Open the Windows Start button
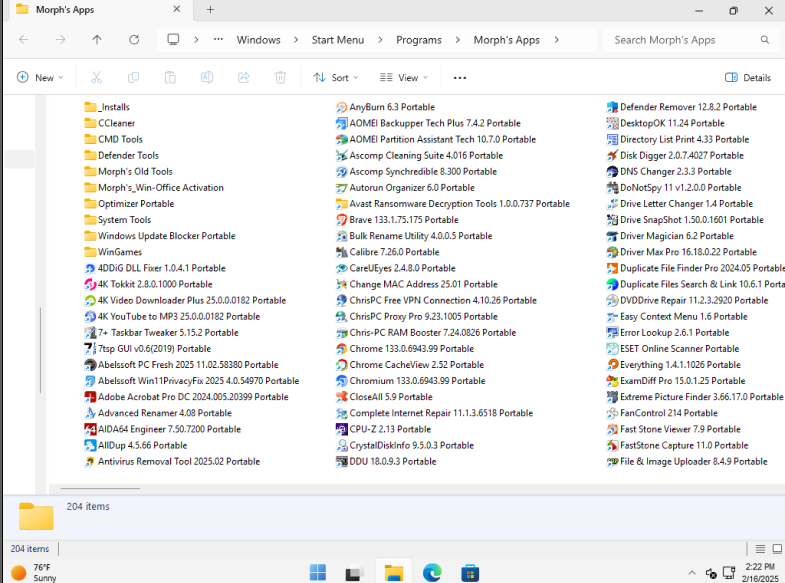 [x=318, y=572]
